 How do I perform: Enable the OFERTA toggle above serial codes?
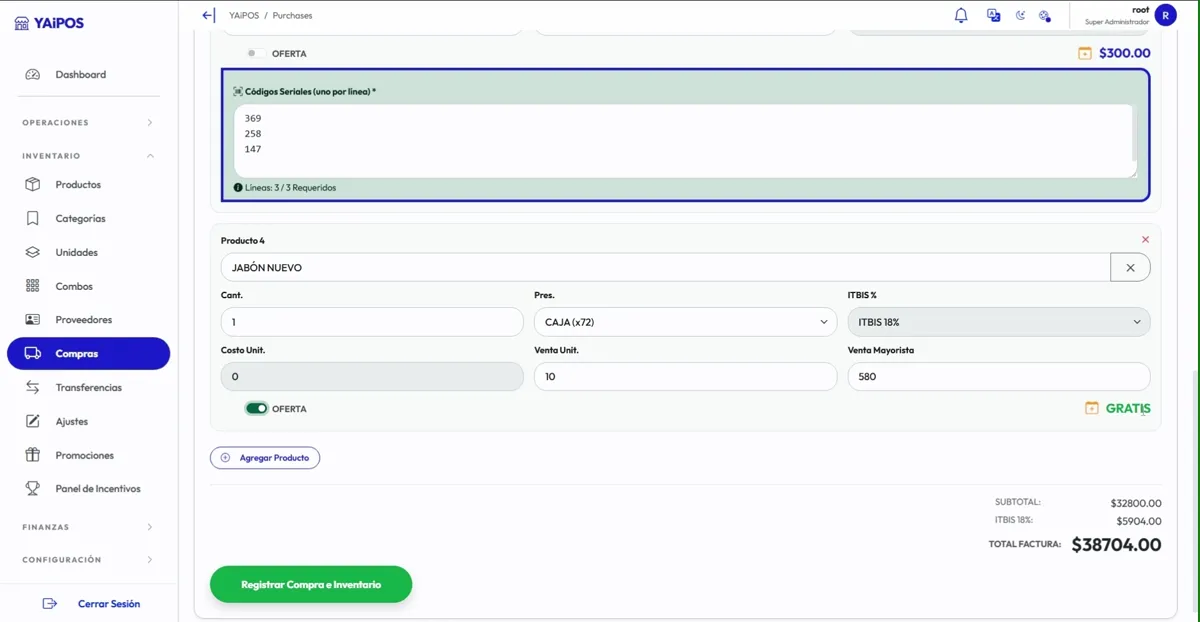(257, 53)
